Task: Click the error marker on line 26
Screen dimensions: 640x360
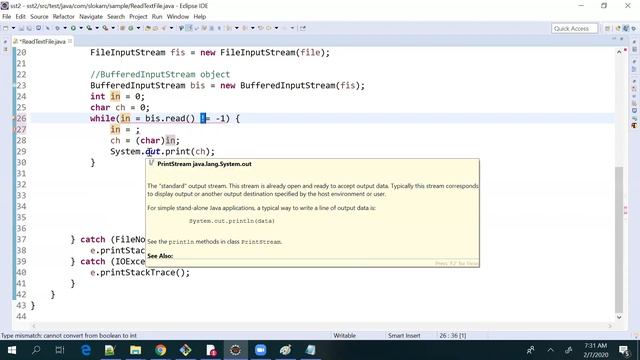Action: pos(14,118)
